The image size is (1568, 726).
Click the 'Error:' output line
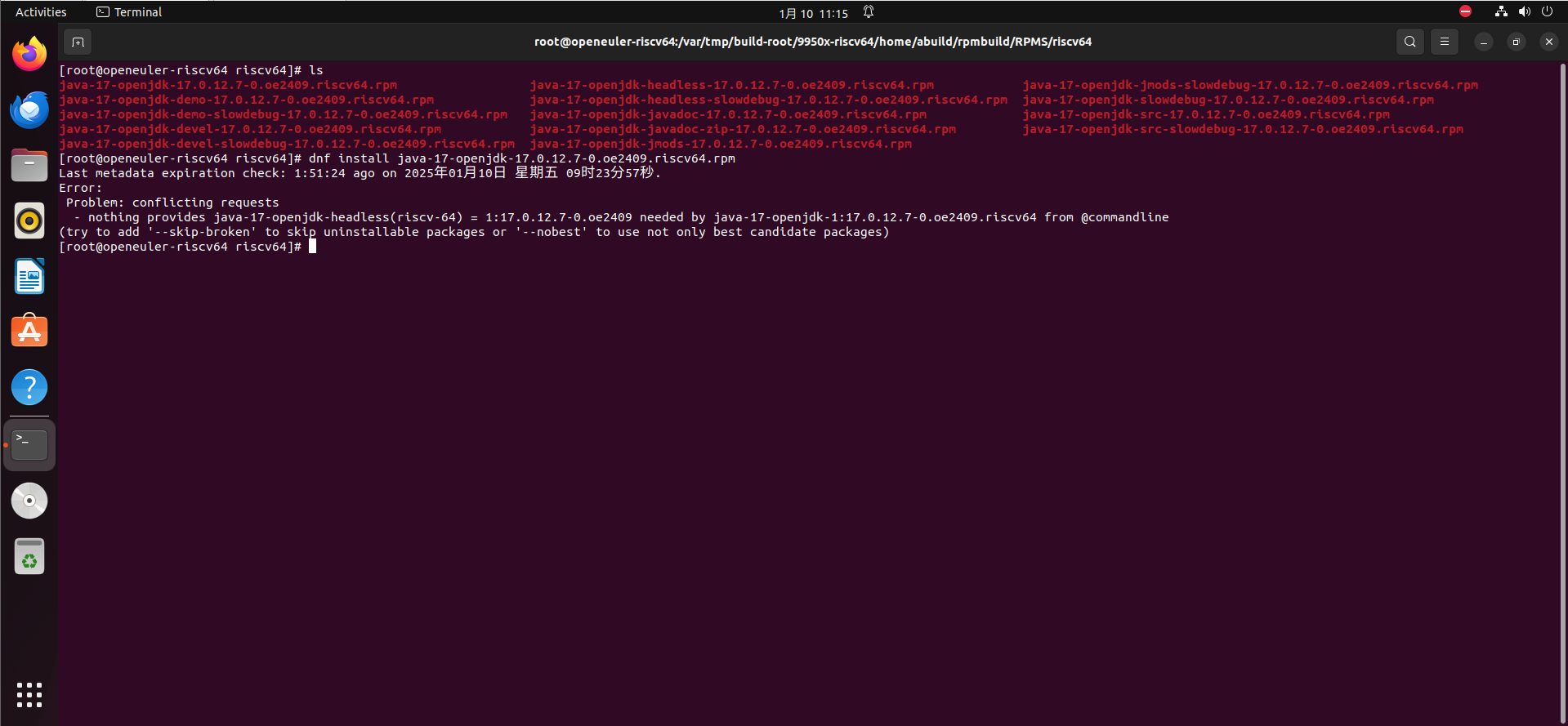point(81,188)
